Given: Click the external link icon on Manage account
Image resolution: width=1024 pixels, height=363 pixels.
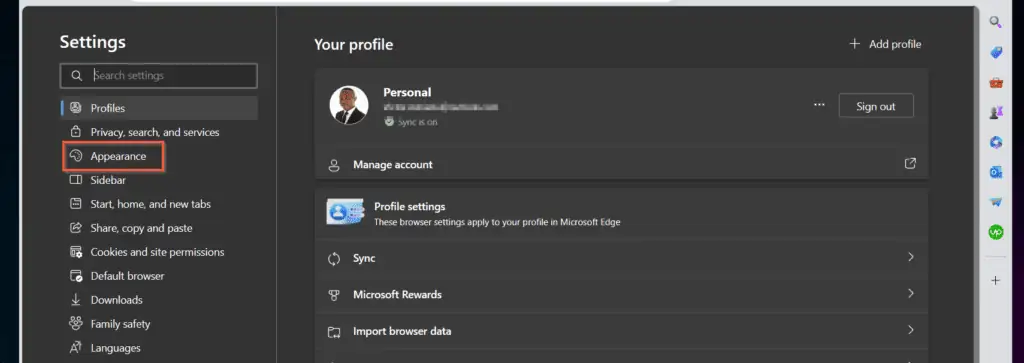Looking at the screenshot, I should (x=910, y=164).
